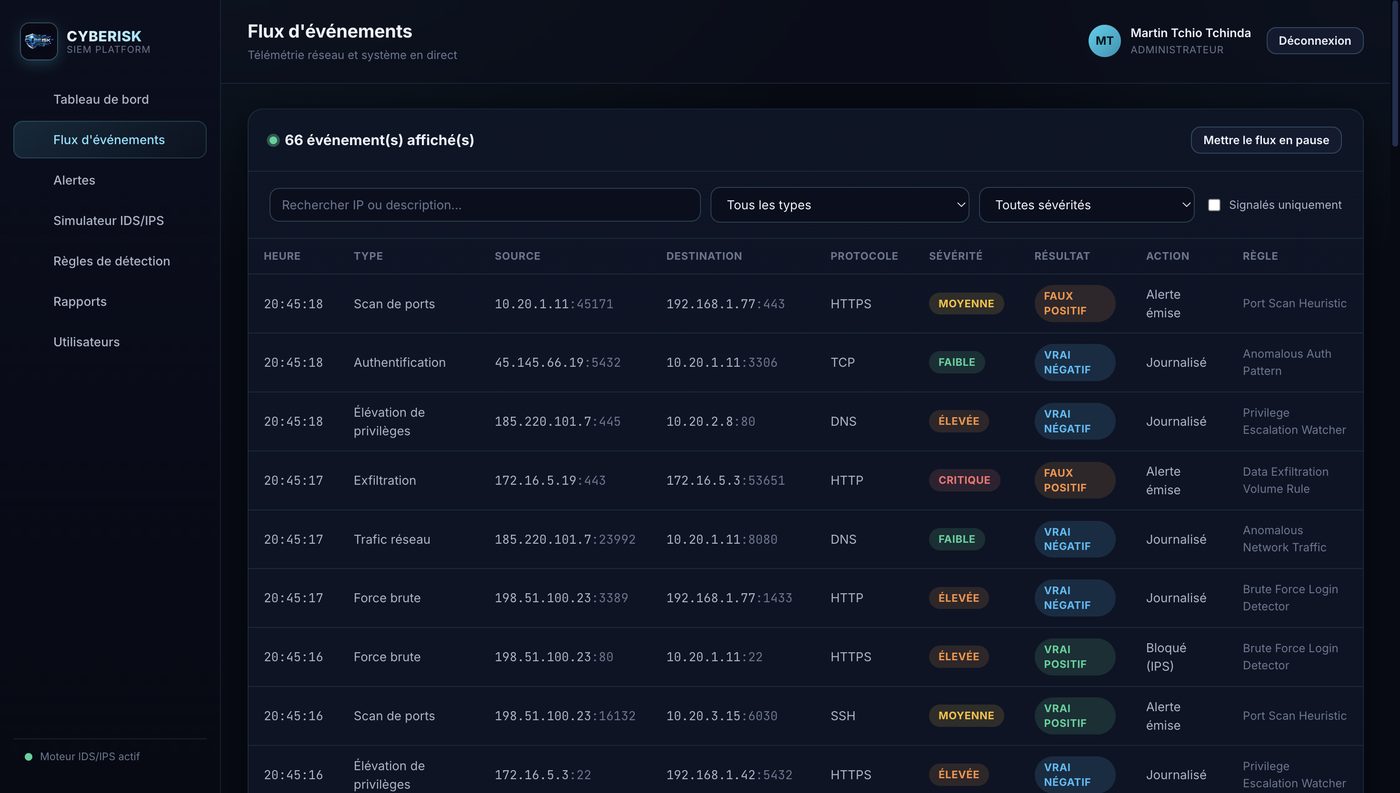Screen dimensions: 1400x793
Task: Select the Anomalous Network Traffic rule
Action: click(x=1285, y=540)
